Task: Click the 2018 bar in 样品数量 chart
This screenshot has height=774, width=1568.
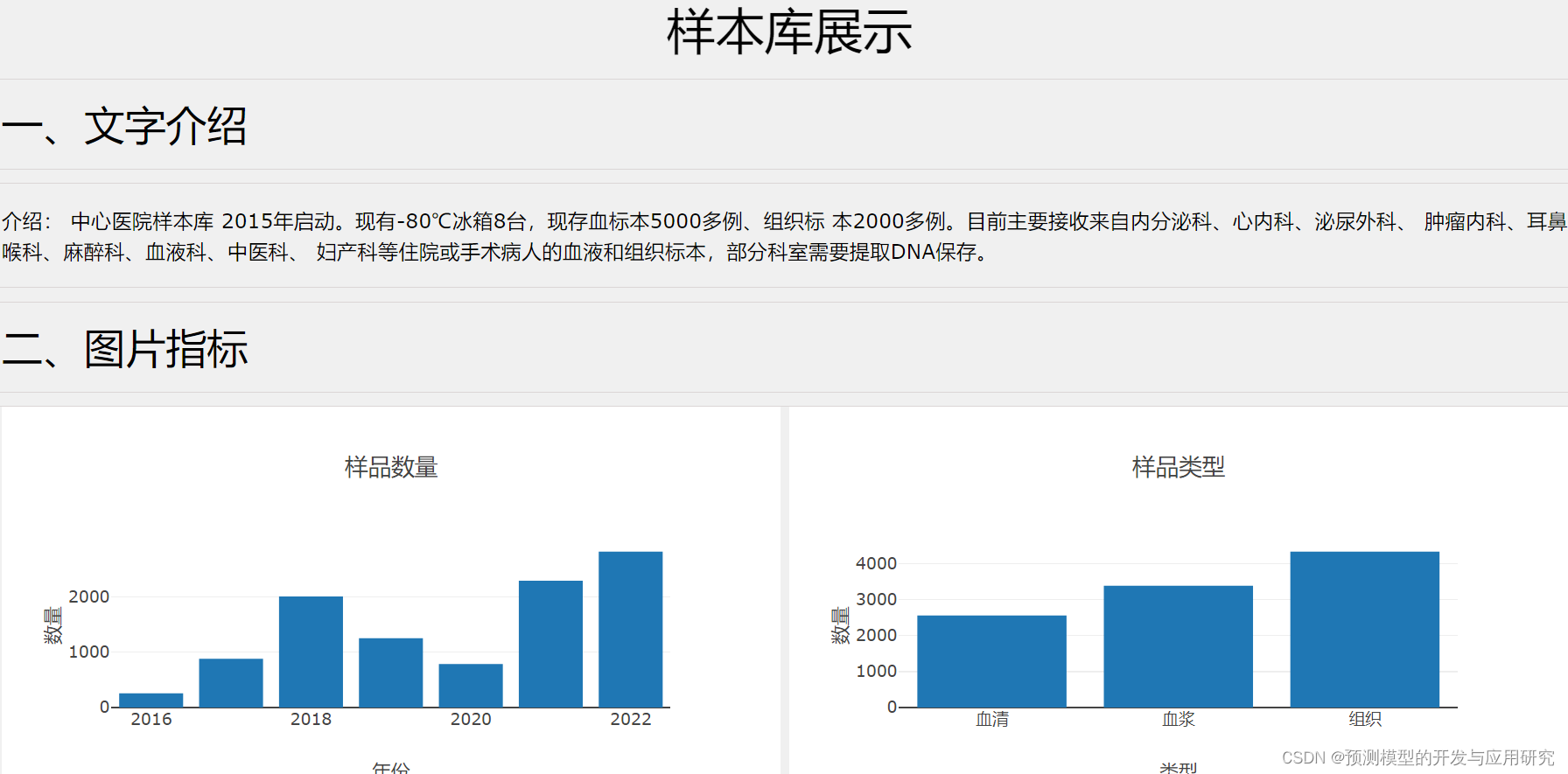Action: coord(311,652)
